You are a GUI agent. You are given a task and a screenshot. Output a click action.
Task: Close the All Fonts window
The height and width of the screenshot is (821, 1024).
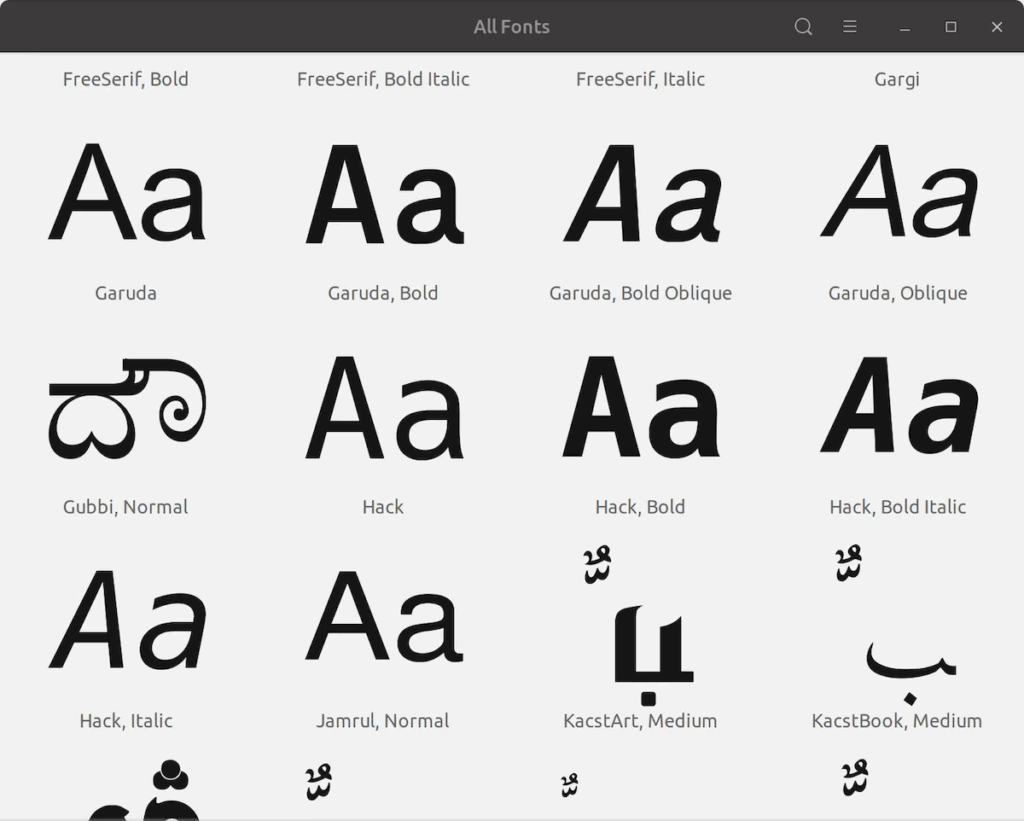click(997, 27)
